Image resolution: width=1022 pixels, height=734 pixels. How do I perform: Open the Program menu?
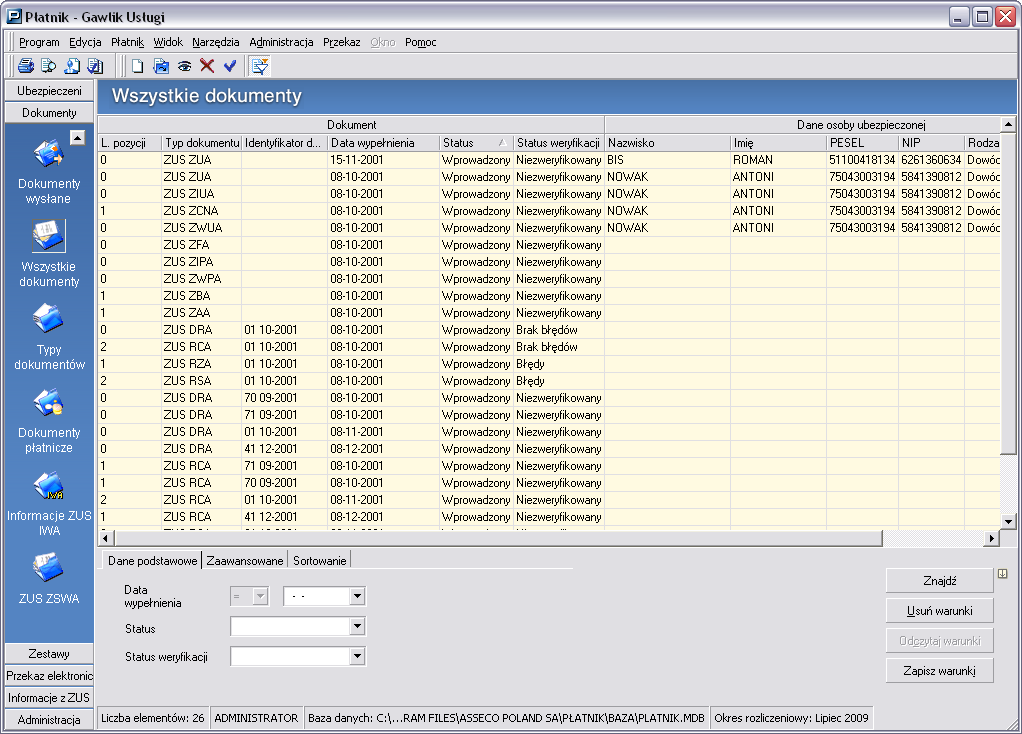click(39, 42)
